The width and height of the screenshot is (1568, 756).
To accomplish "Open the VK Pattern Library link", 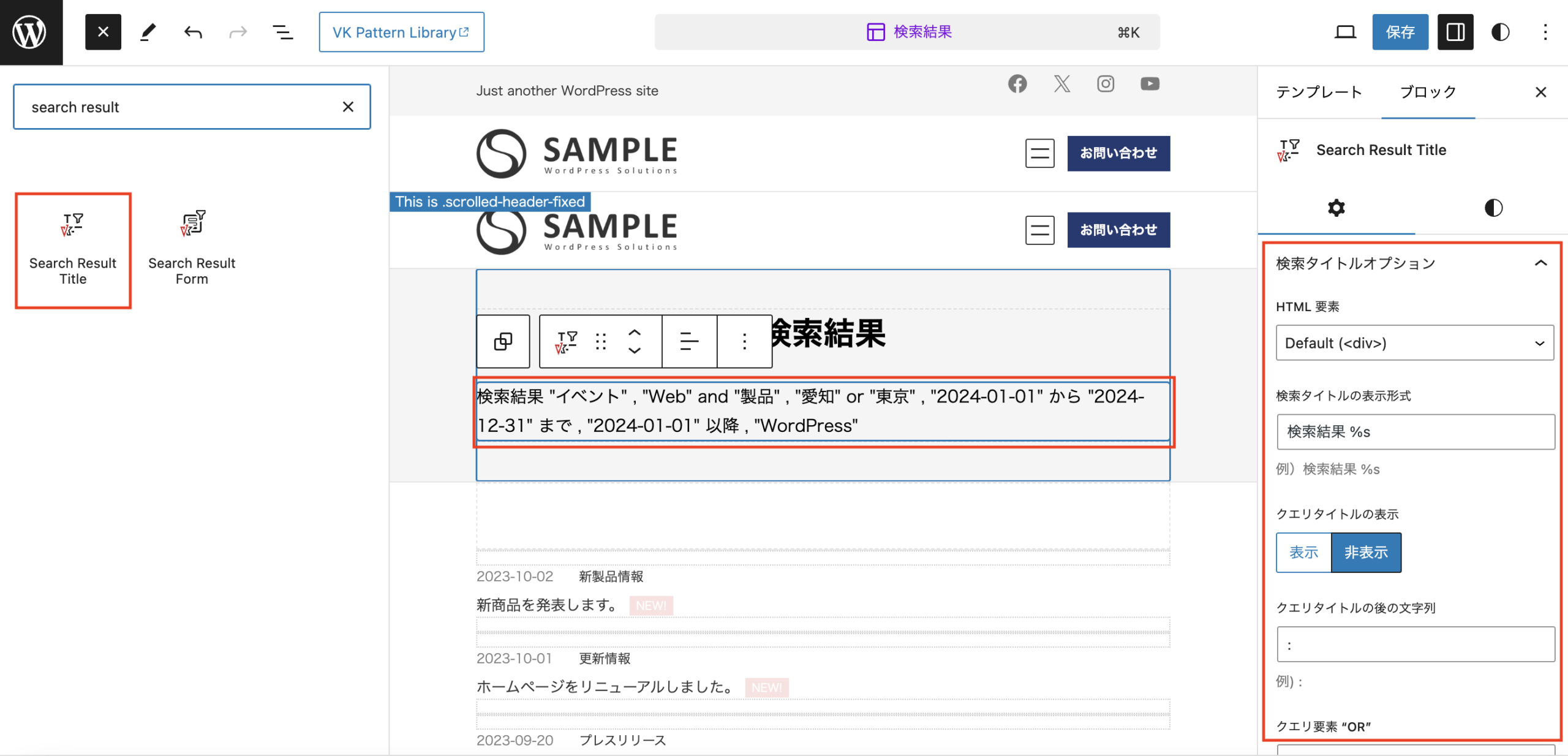I will coord(401,32).
